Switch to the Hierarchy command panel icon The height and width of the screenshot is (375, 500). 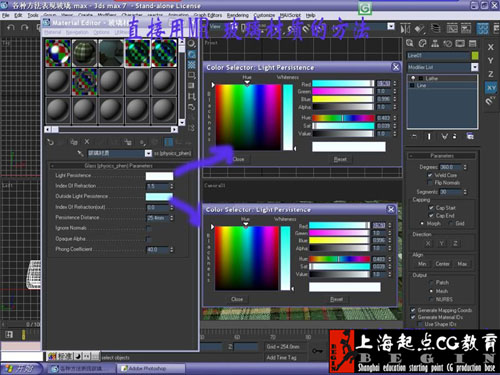435,43
